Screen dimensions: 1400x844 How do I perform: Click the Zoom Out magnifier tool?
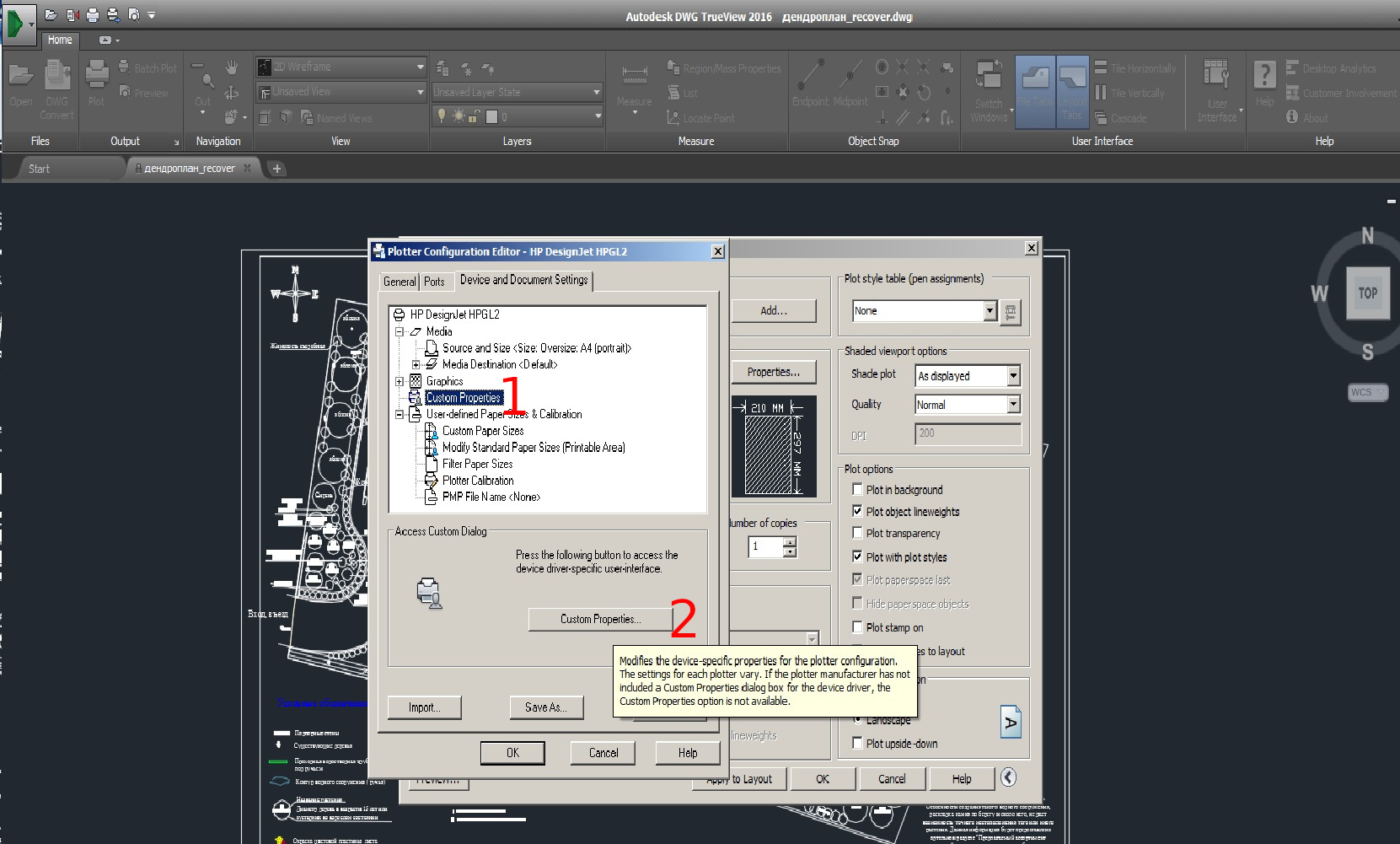[203, 88]
